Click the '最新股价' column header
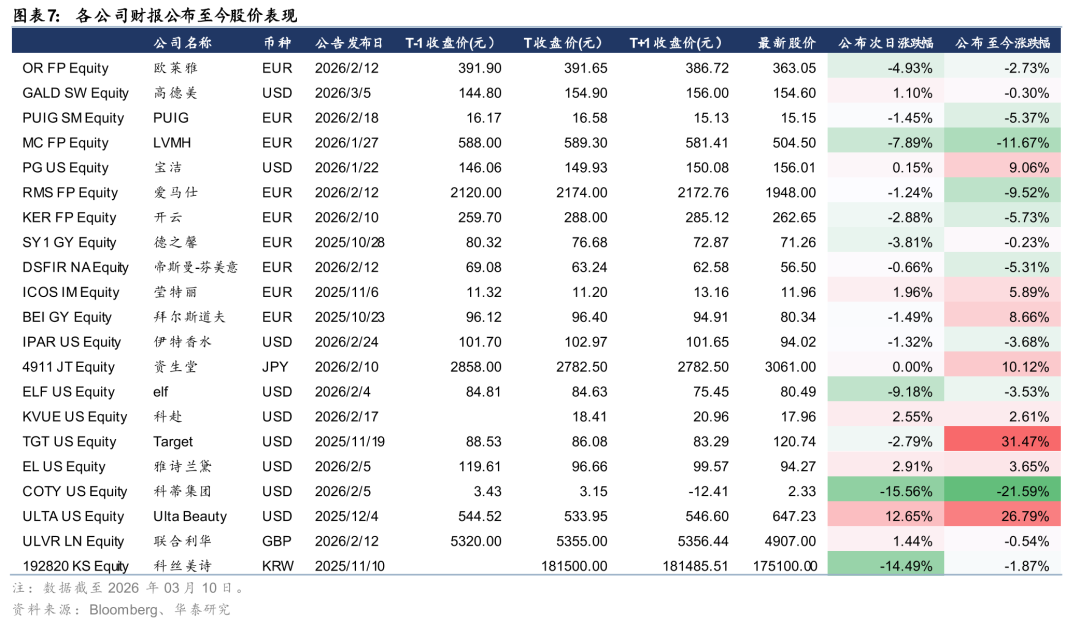The height and width of the screenshot is (622, 1080). [787, 43]
